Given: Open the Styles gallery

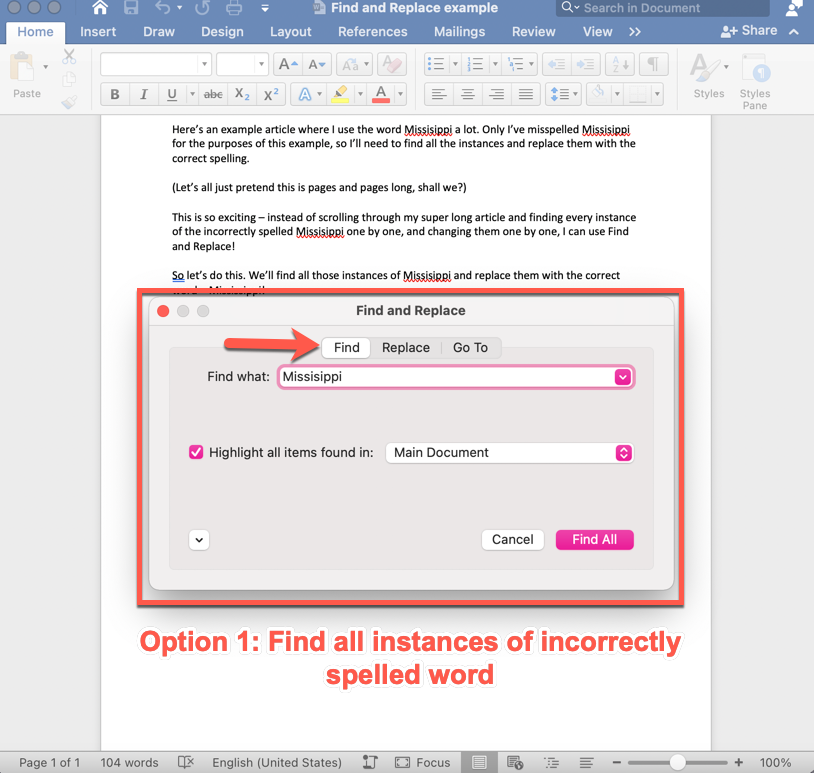Looking at the screenshot, I should tap(709, 77).
